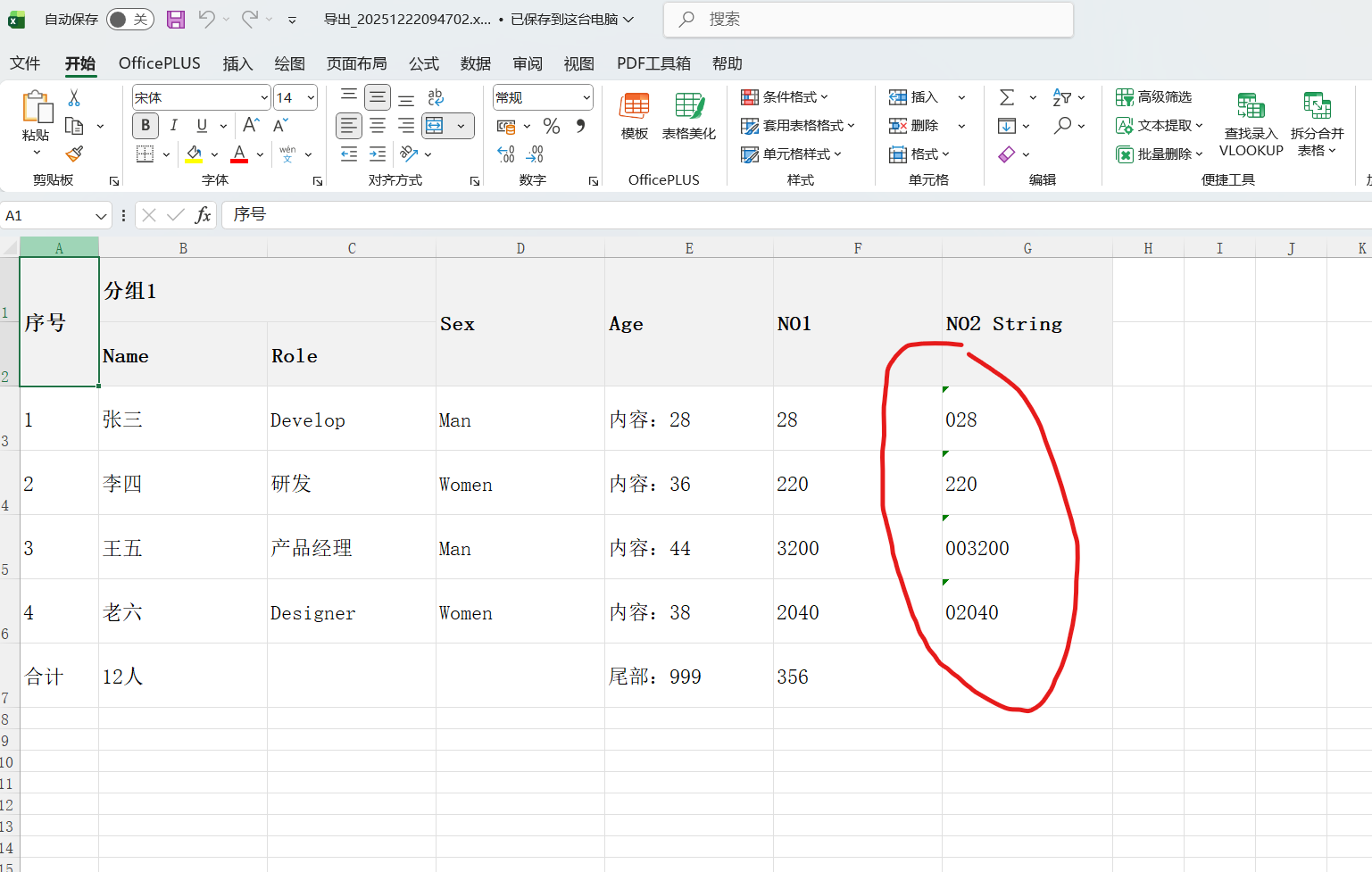Click the Paste clipboard icon
1372x872 pixels.
(x=37, y=106)
